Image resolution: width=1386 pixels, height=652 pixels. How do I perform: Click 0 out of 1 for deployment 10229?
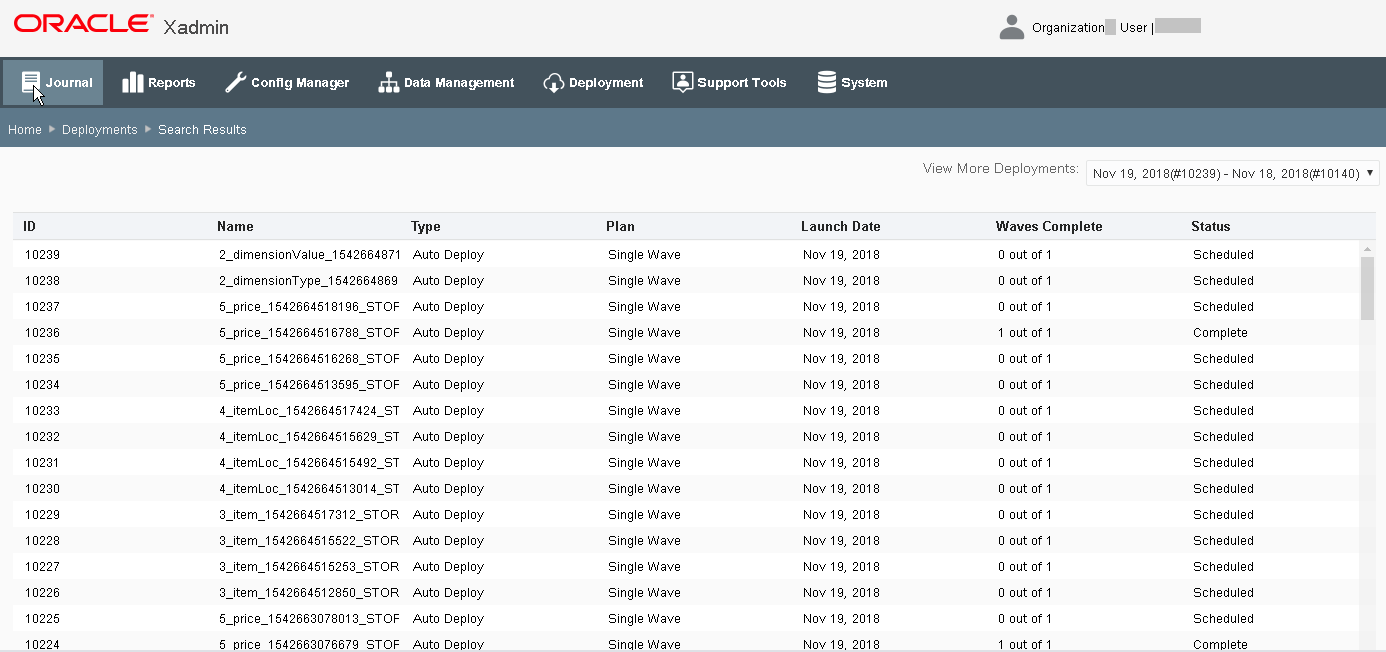tap(1025, 515)
